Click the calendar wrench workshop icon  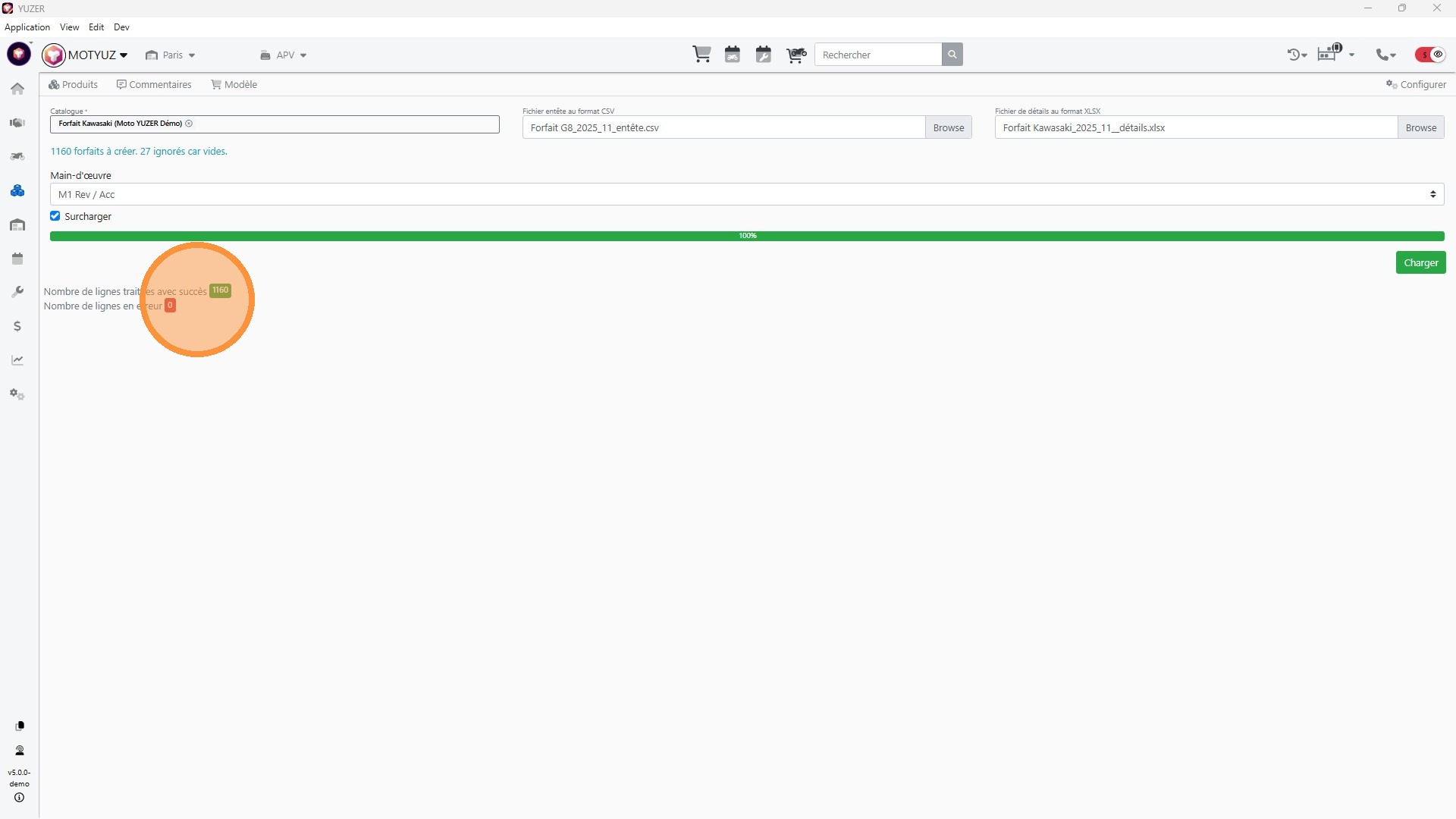763,55
